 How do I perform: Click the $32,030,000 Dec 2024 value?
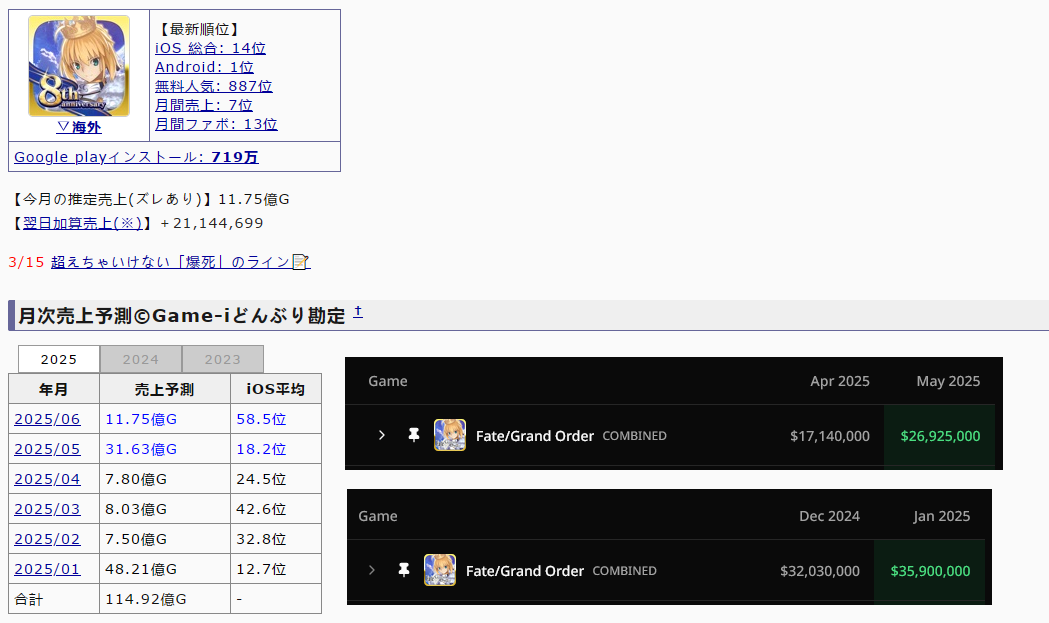820,571
